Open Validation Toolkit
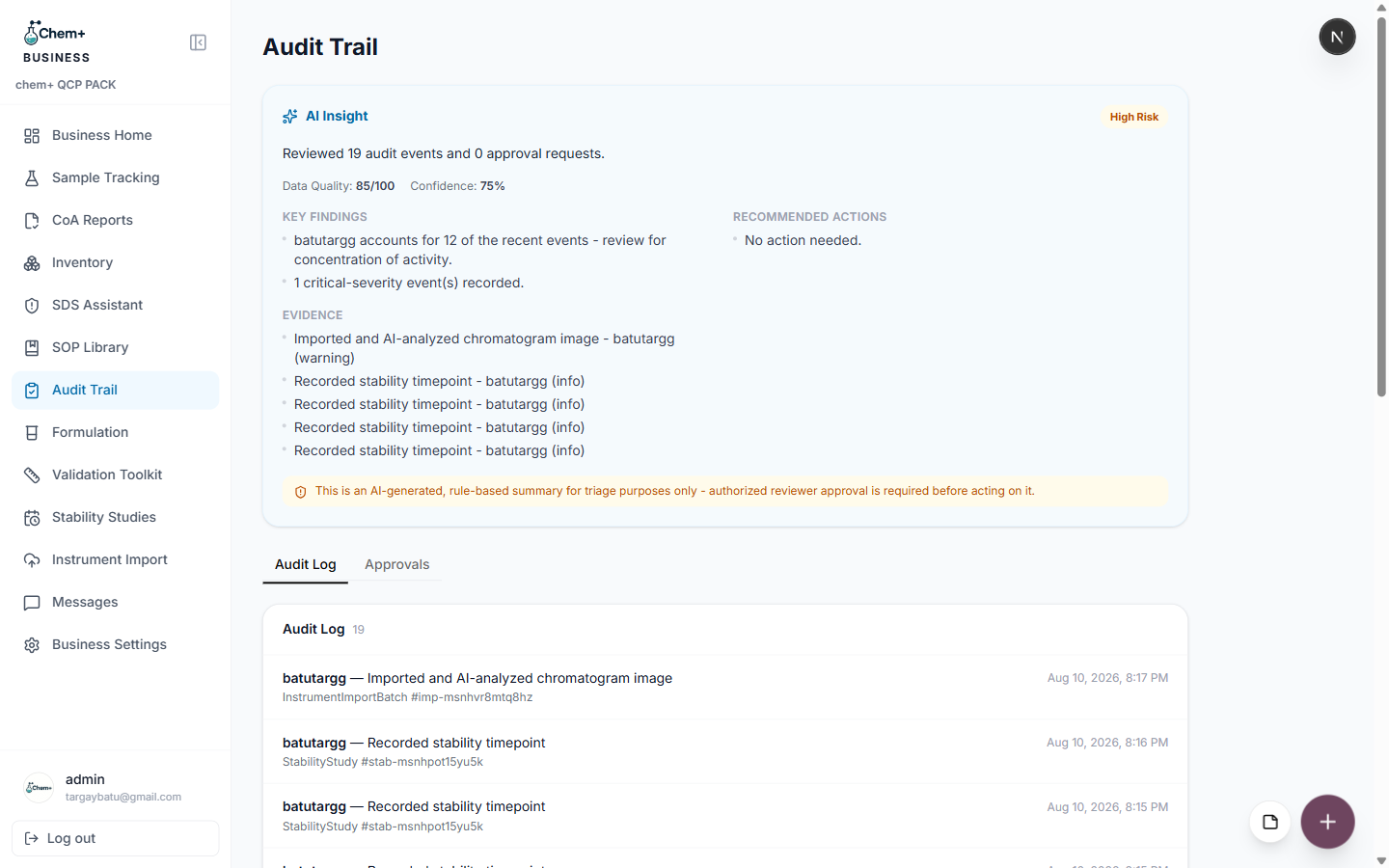 (x=116, y=475)
